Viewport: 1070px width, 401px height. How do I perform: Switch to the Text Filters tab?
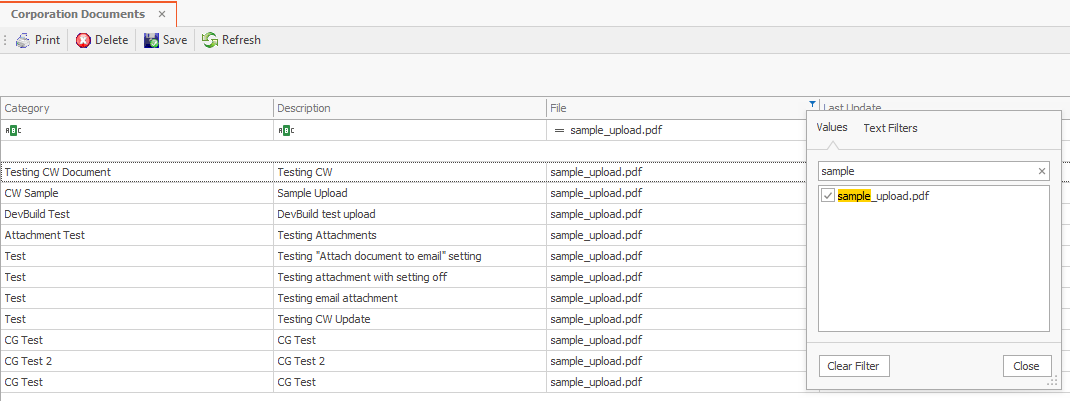click(x=890, y=128)
